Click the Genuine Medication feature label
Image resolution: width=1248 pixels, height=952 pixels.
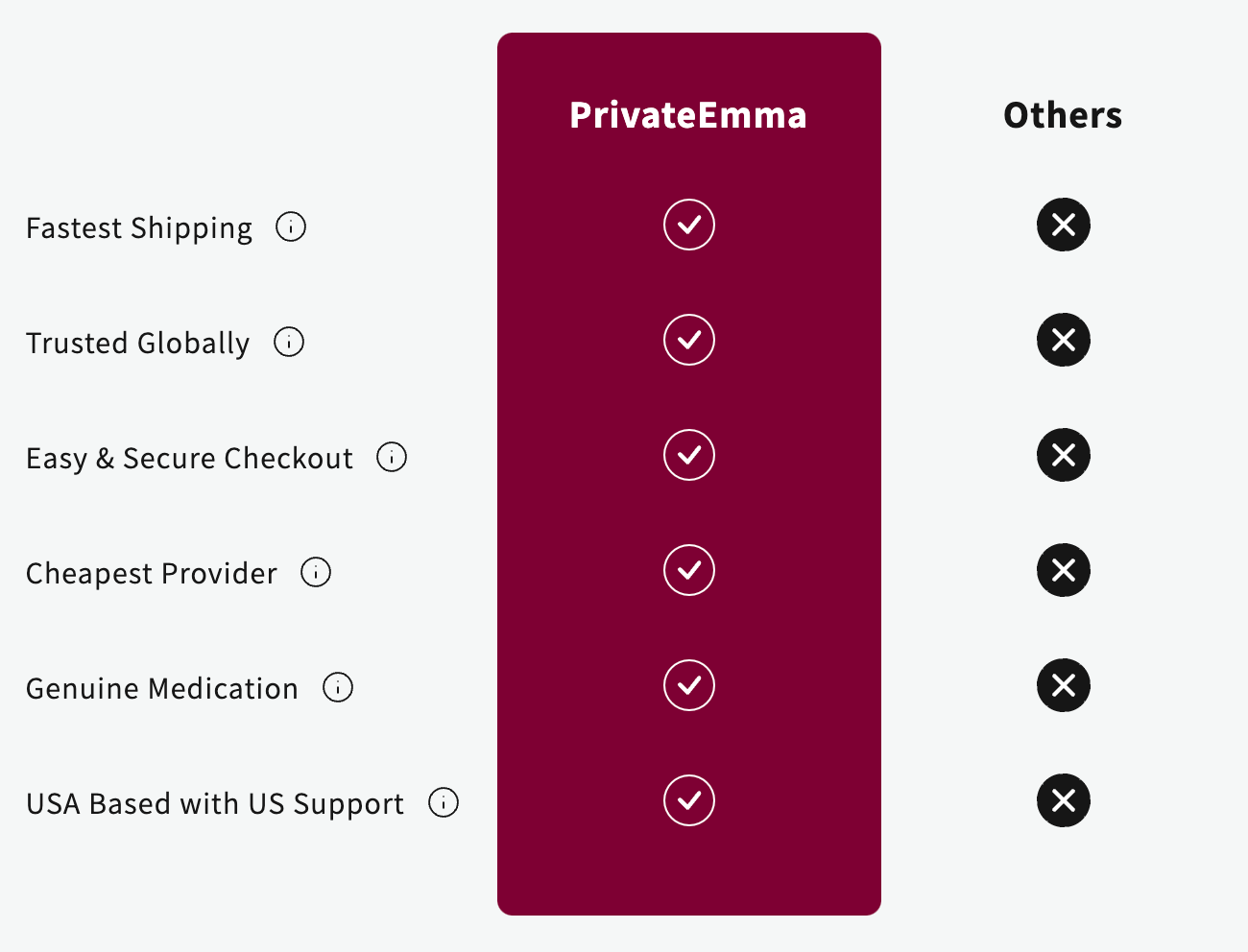point(162,688)
